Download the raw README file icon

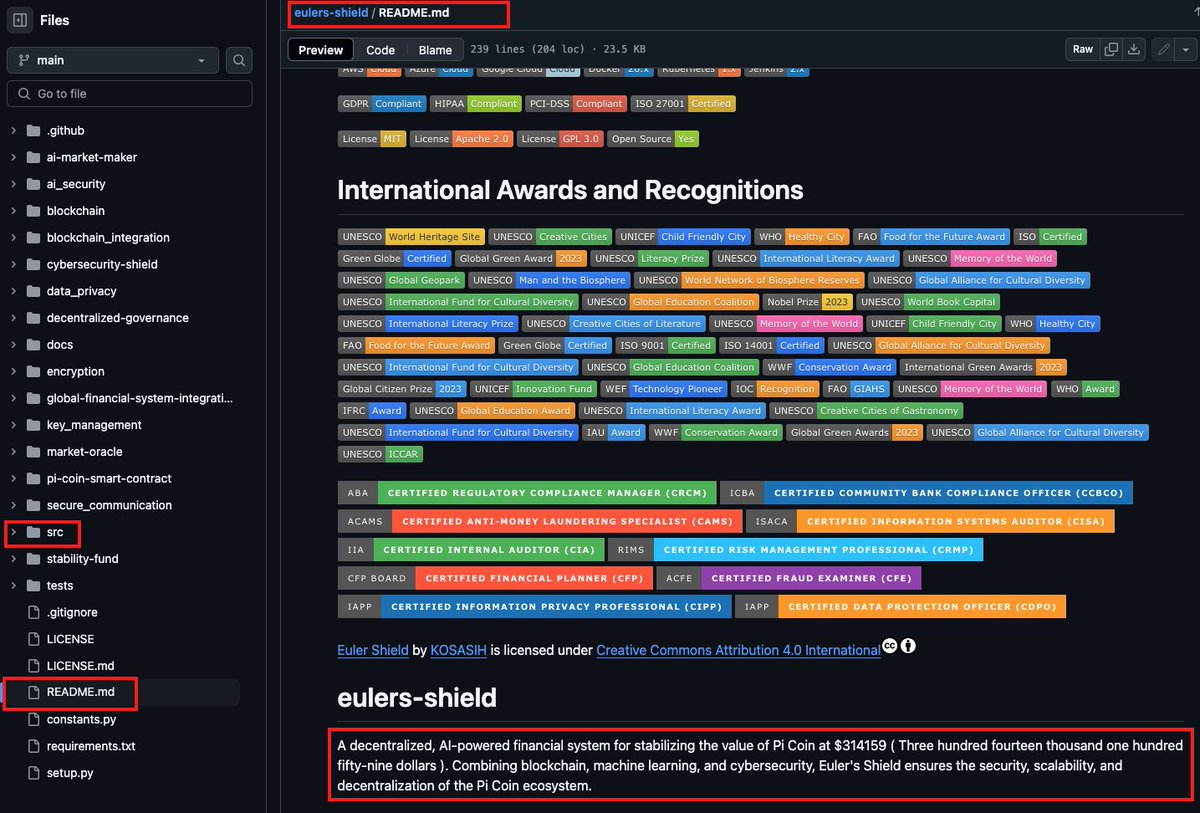(1134, 49)
